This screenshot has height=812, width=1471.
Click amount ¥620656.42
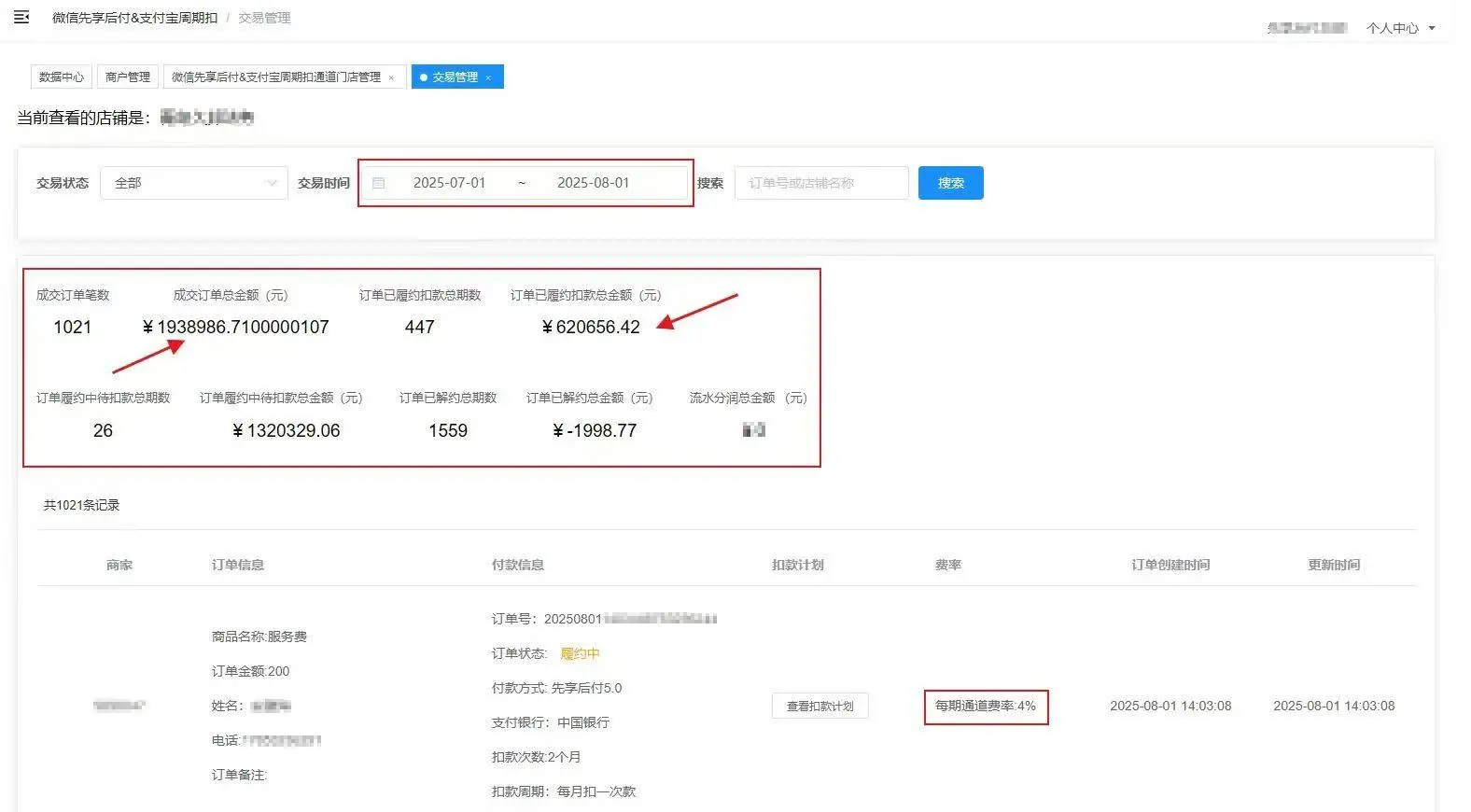point(591,327)
